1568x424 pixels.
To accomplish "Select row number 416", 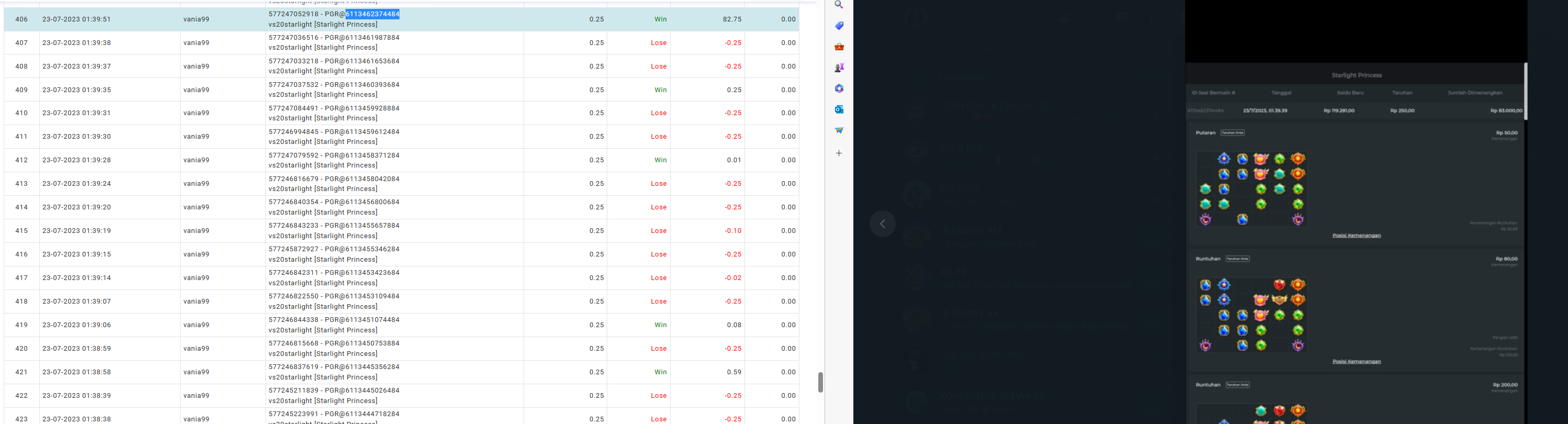I will tap(21, 254).
